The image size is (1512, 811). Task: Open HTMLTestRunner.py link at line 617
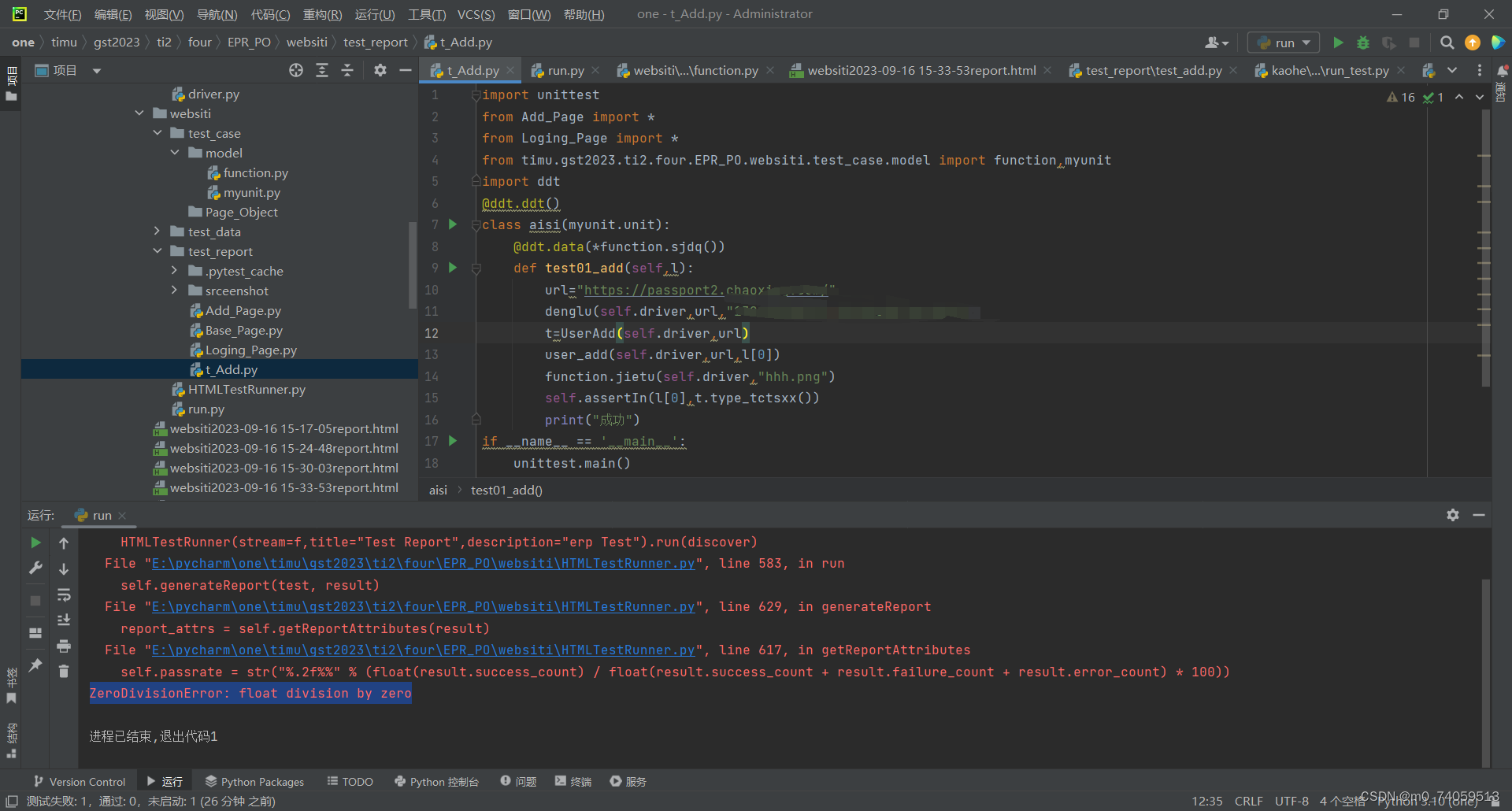(423, 650)
